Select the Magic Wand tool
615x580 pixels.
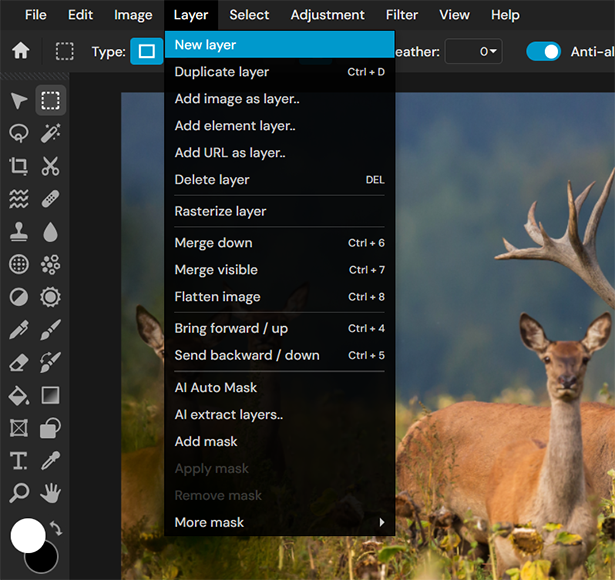51,133
